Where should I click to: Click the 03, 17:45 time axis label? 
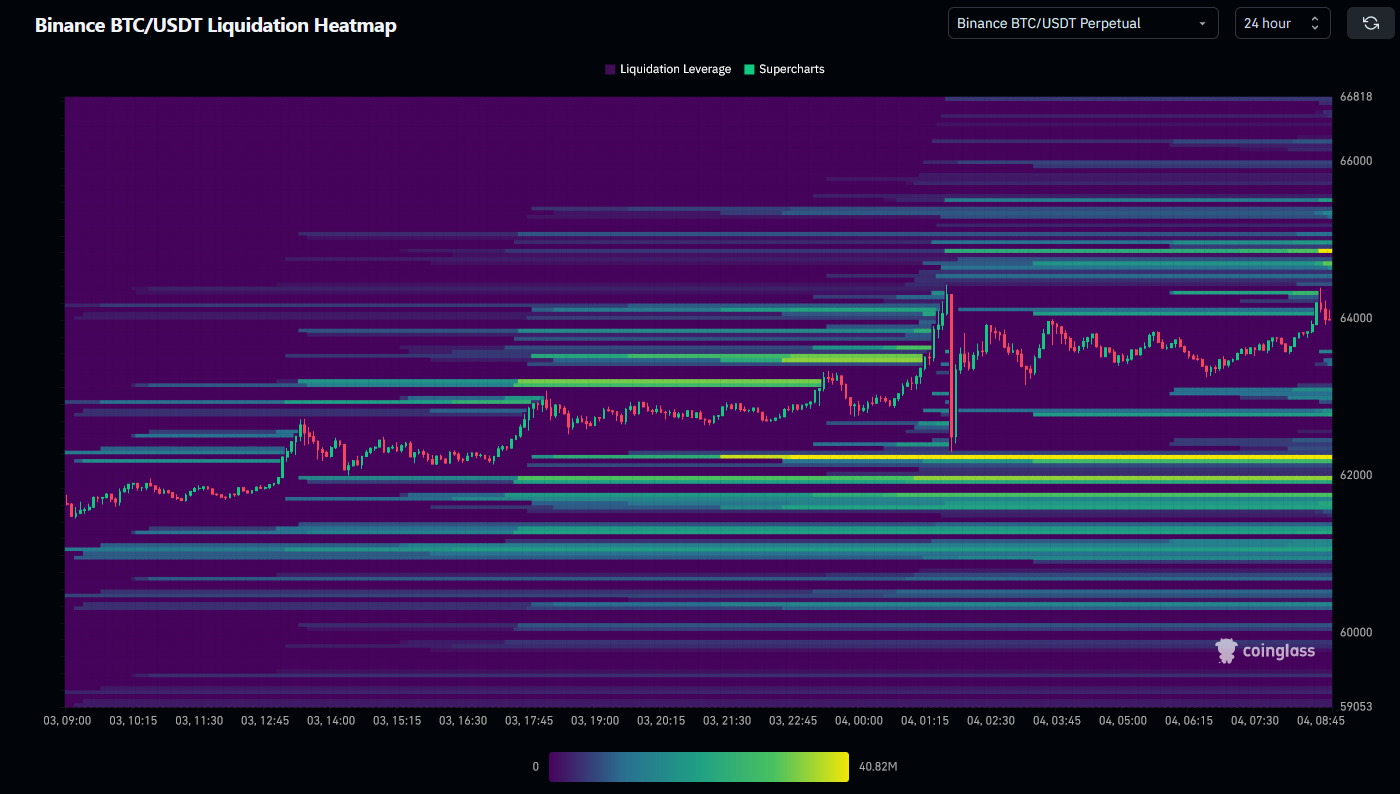point(529,720)
